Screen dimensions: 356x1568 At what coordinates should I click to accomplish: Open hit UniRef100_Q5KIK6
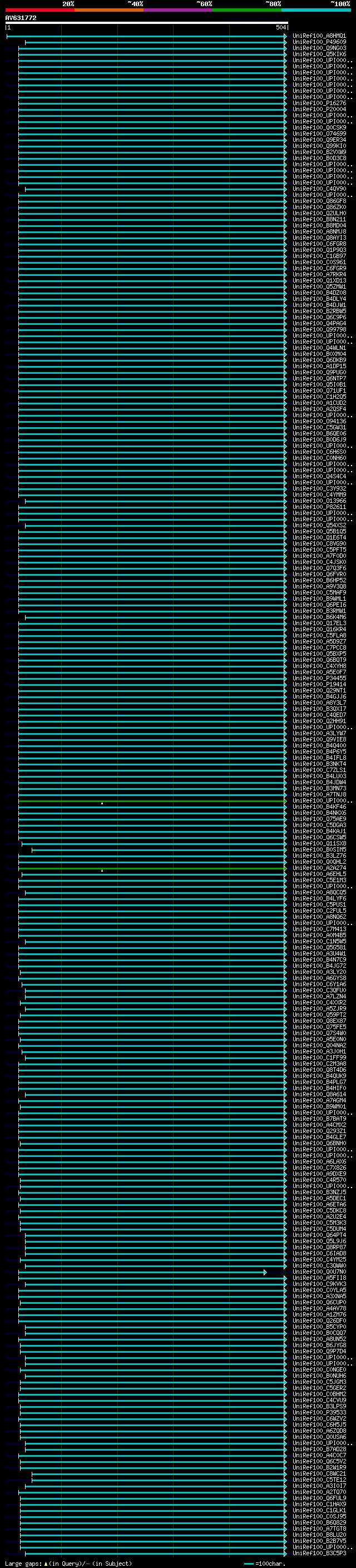(x=319, y=54)
